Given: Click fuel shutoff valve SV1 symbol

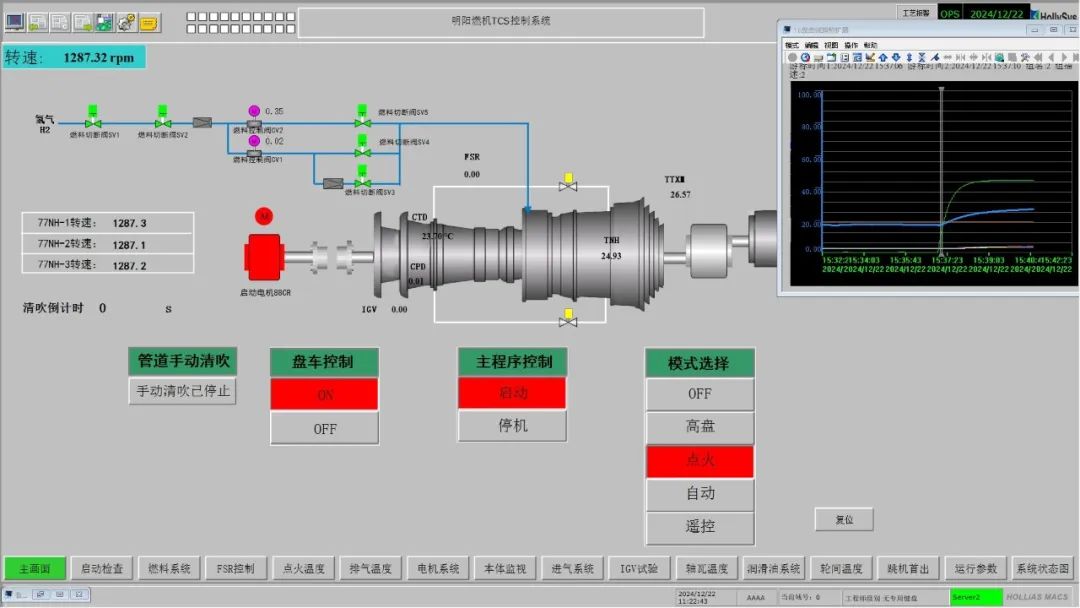Looking at the screenshot, I should (93, 122).
